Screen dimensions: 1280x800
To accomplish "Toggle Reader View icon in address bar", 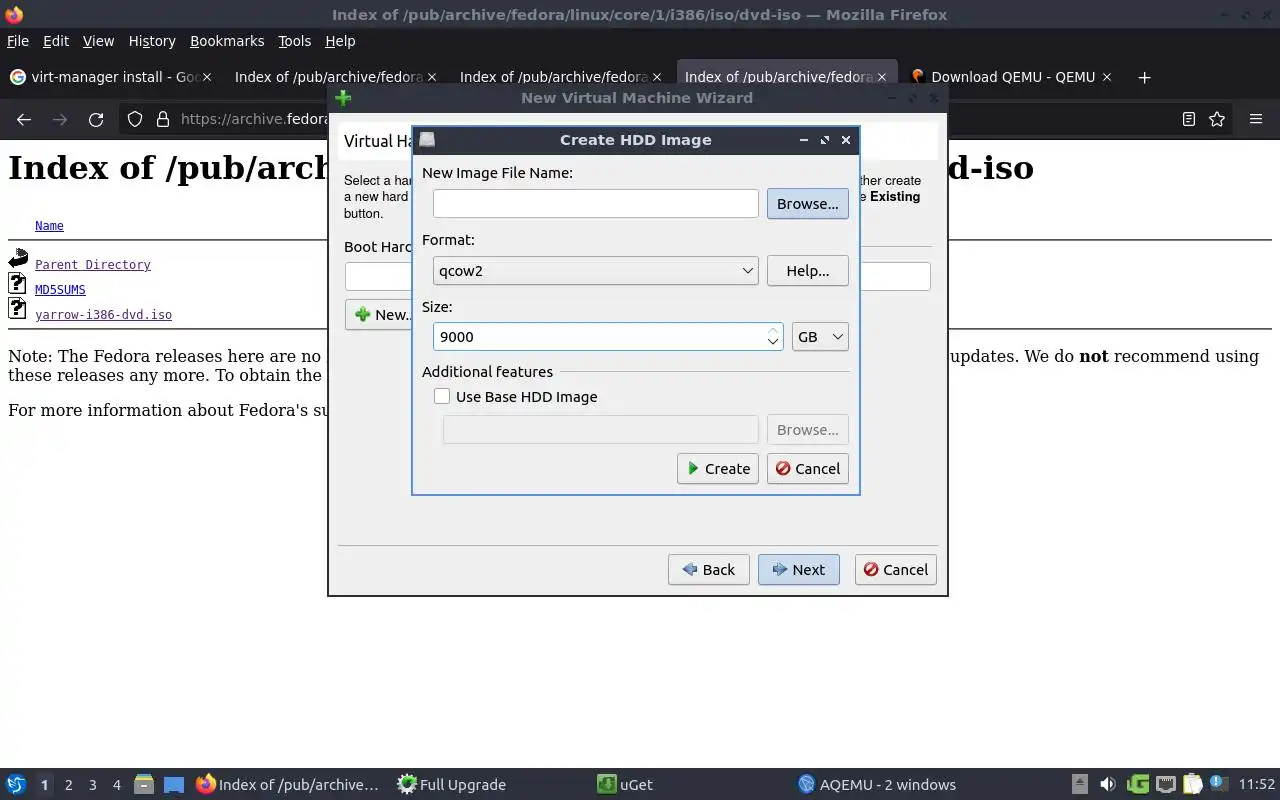I will pos(1188,119).
